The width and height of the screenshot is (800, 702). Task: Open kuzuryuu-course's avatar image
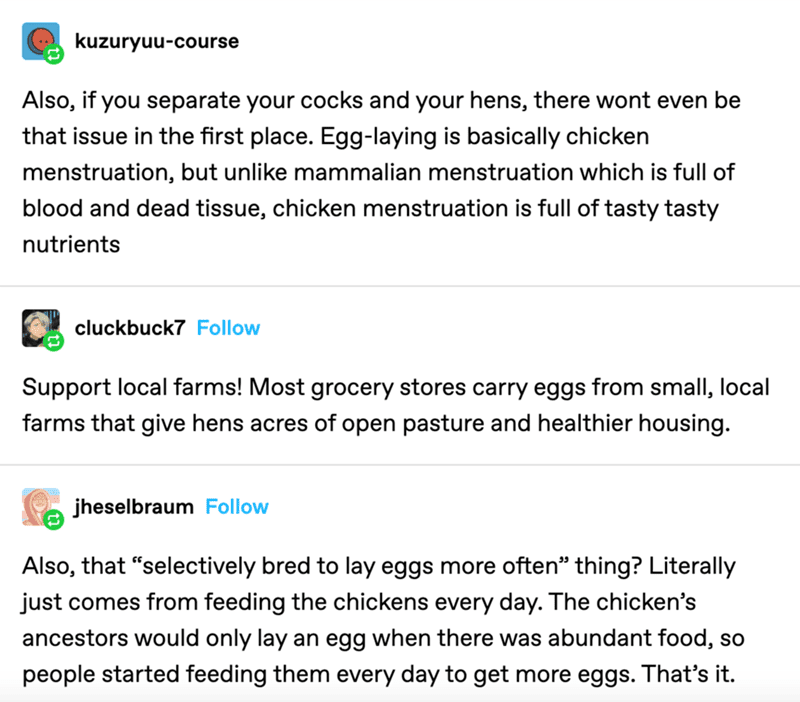41,41
